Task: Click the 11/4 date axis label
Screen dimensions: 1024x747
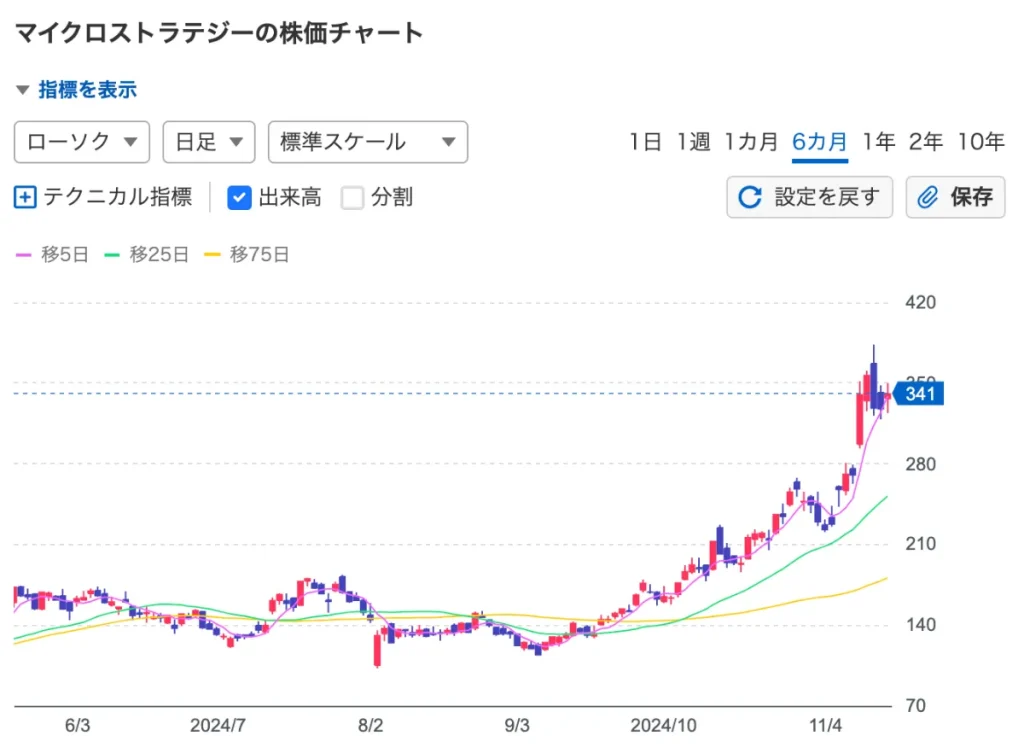Action: click(825, 725)
